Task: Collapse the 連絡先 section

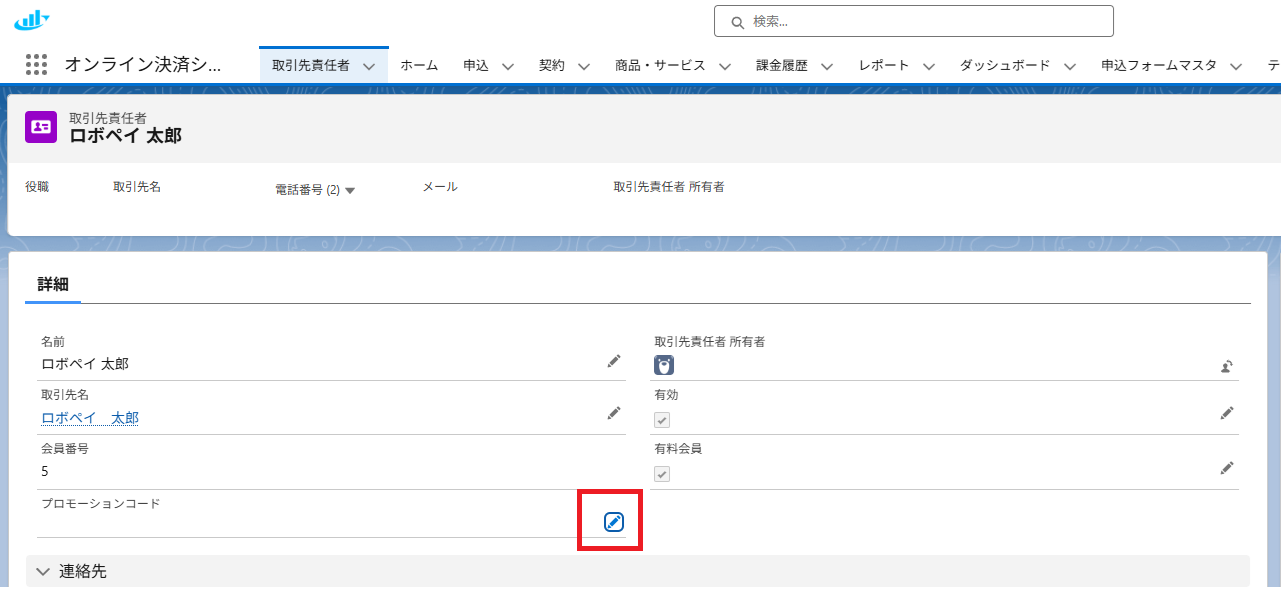Action: 43,572
